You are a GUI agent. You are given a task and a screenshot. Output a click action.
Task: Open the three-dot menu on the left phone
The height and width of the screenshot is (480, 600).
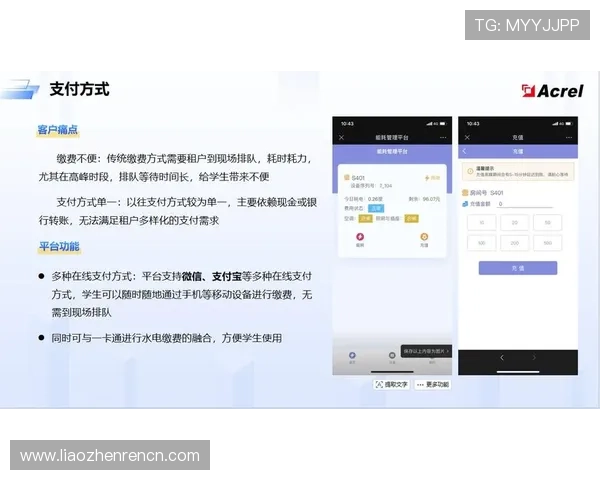click(x=443, y=137)
